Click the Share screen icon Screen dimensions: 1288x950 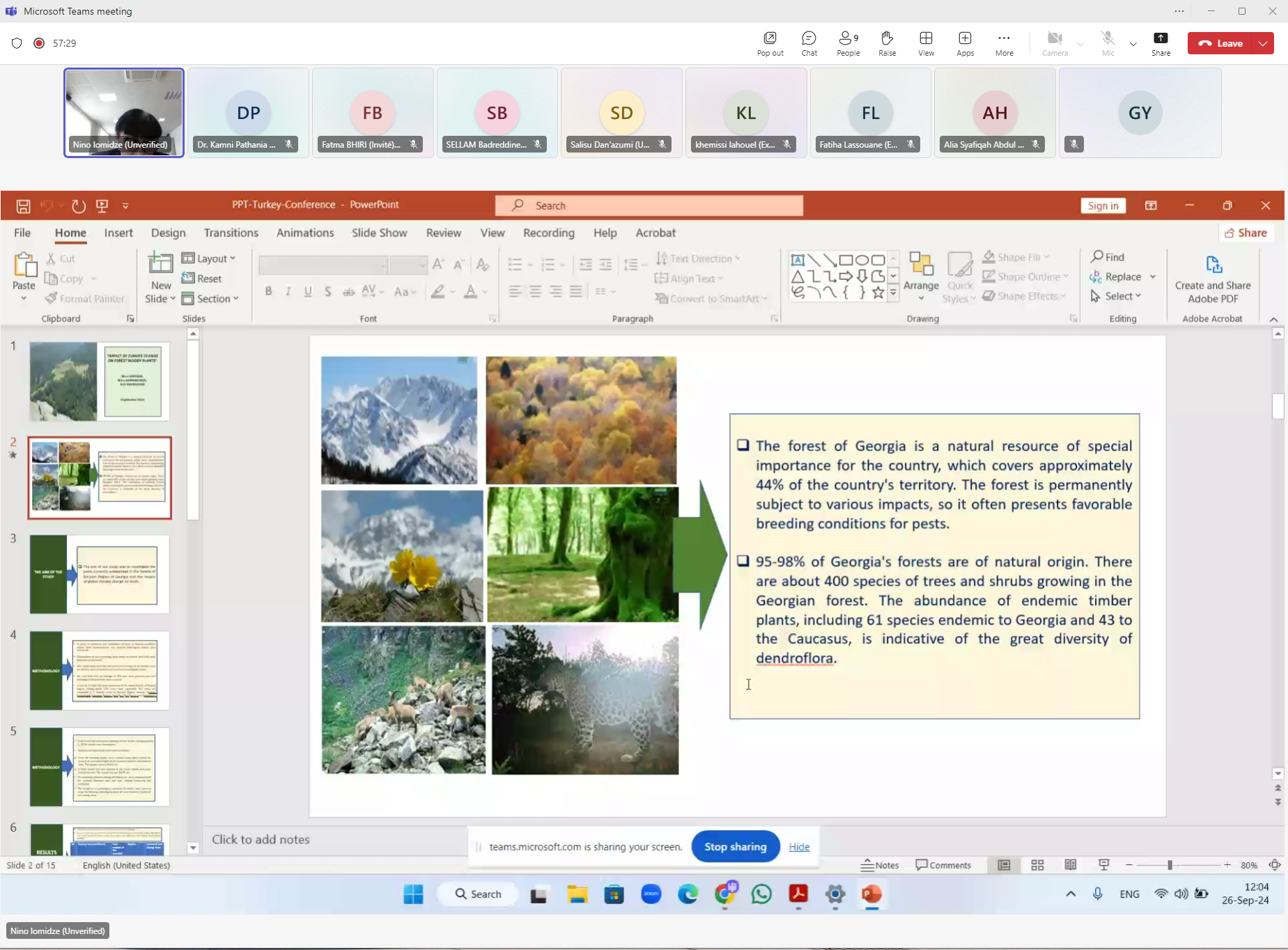1161,43
